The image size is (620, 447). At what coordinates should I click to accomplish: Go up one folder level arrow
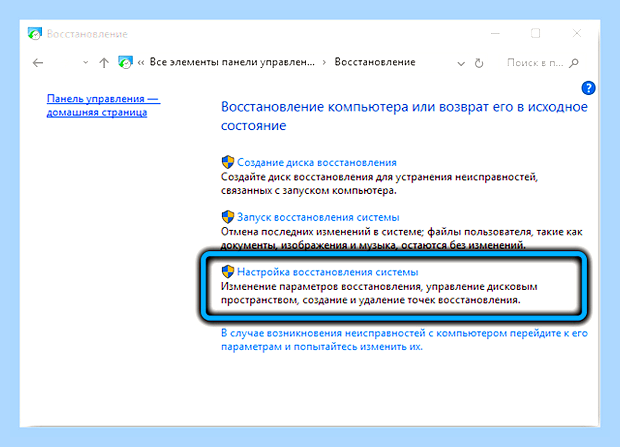point(104,63)
